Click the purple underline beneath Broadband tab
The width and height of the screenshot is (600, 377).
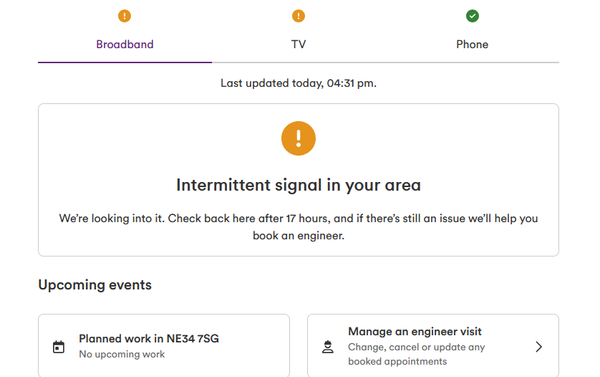point(125,62)
